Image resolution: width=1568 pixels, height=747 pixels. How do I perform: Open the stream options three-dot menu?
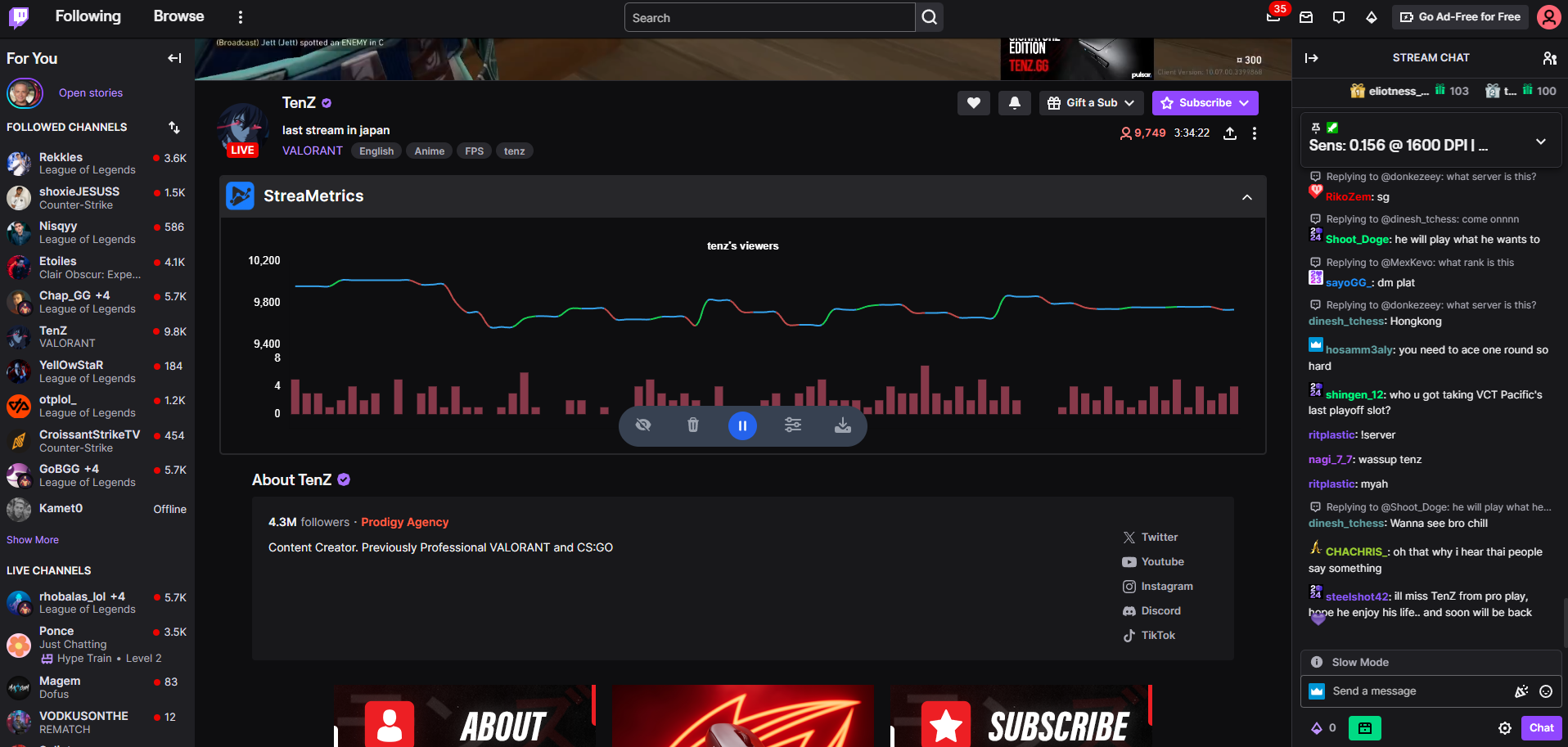(1255, 133)
